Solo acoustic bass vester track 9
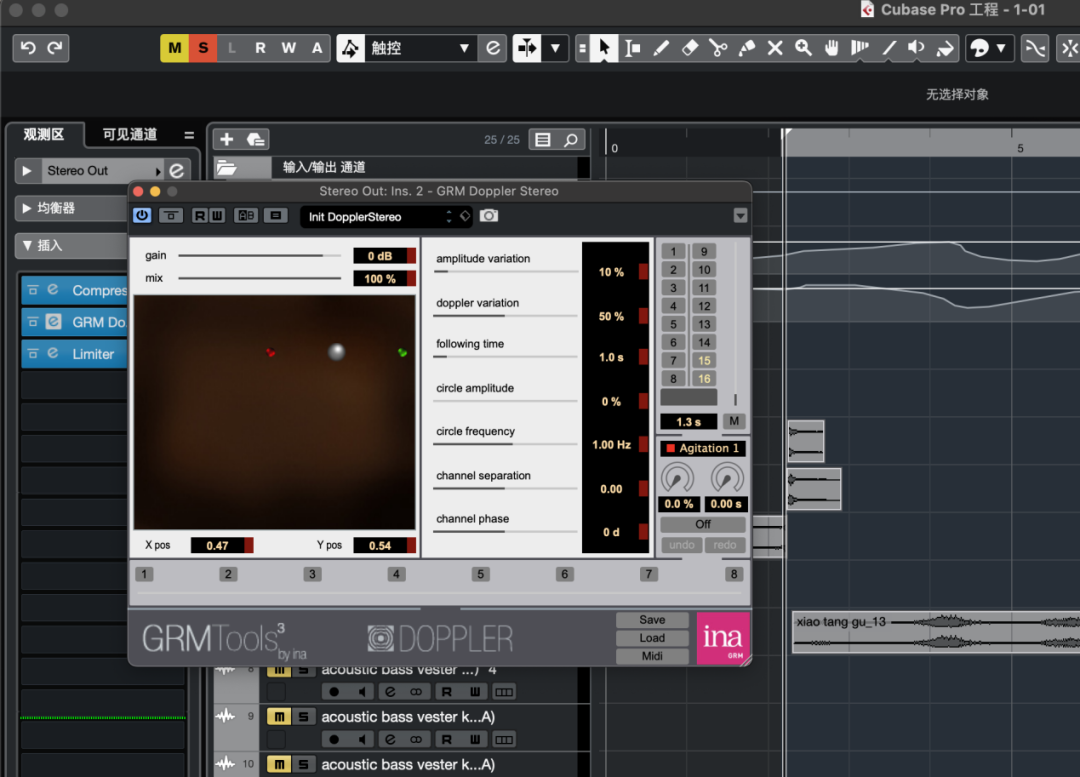Viewport: 1080px width, 777px height. coord(303,716)
